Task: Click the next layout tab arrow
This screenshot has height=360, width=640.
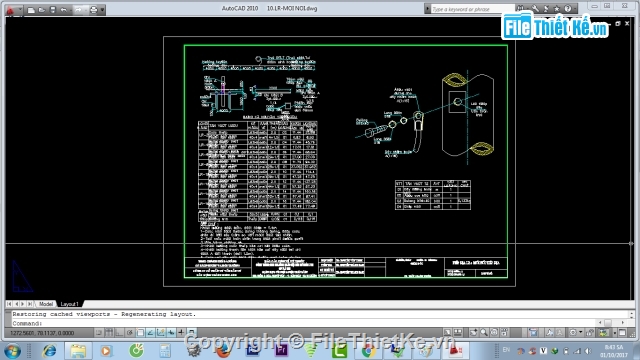Action: [23, 304]
